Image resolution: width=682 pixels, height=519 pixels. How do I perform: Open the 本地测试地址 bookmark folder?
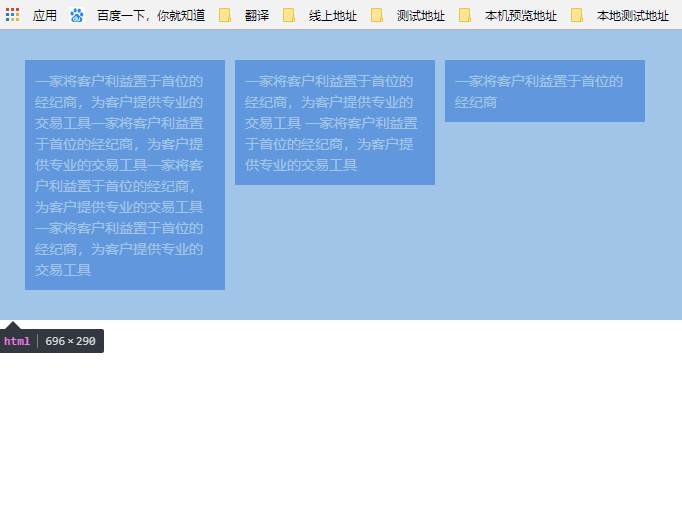pos(633,16)
